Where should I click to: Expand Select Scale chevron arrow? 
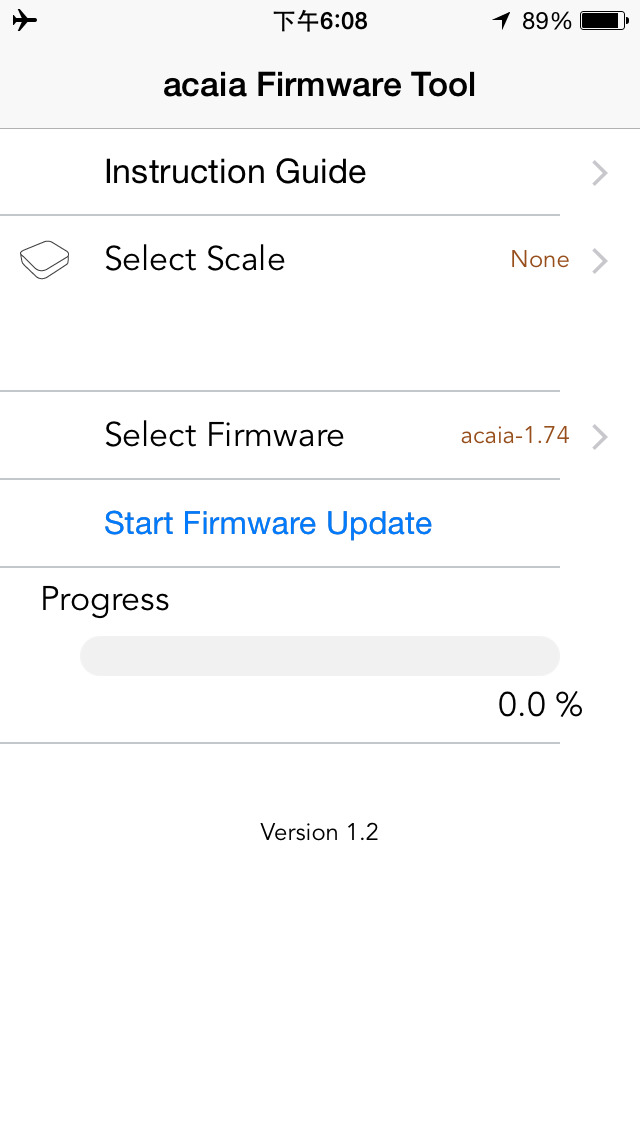click(x=599, y=261)
